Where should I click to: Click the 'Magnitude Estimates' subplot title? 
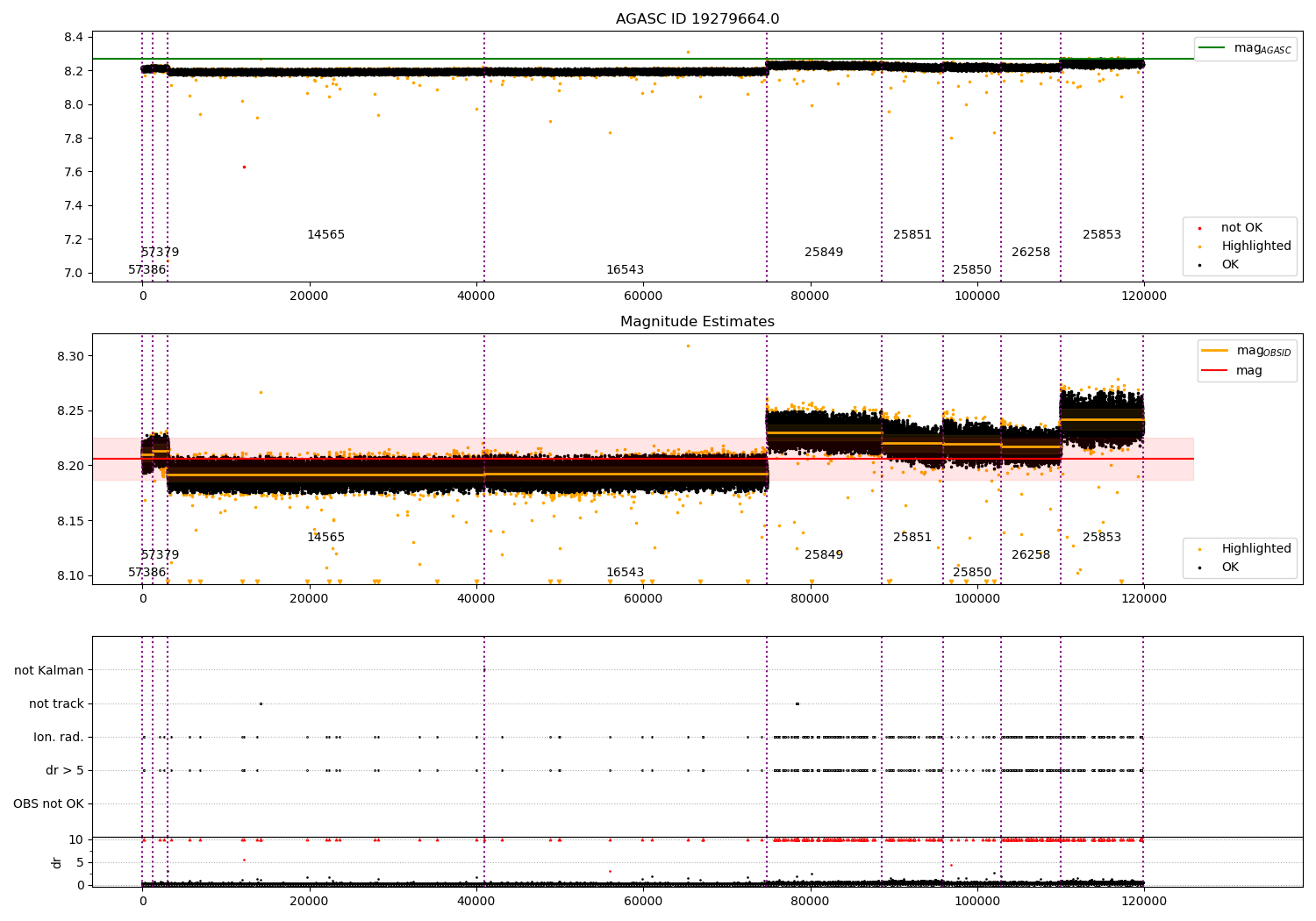click(697, 322)
